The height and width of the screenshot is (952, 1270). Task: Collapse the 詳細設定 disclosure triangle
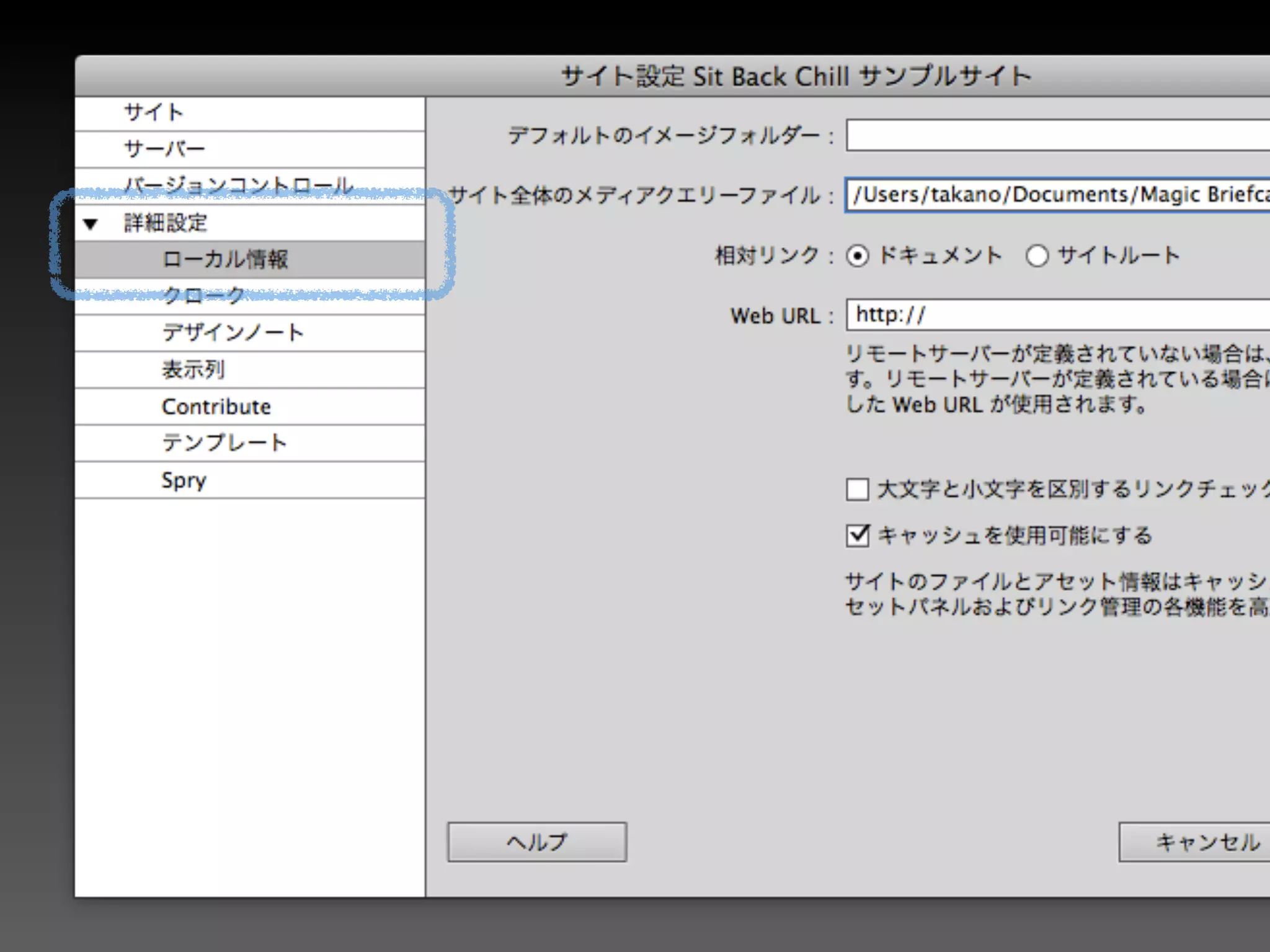(x=91, y=224)
